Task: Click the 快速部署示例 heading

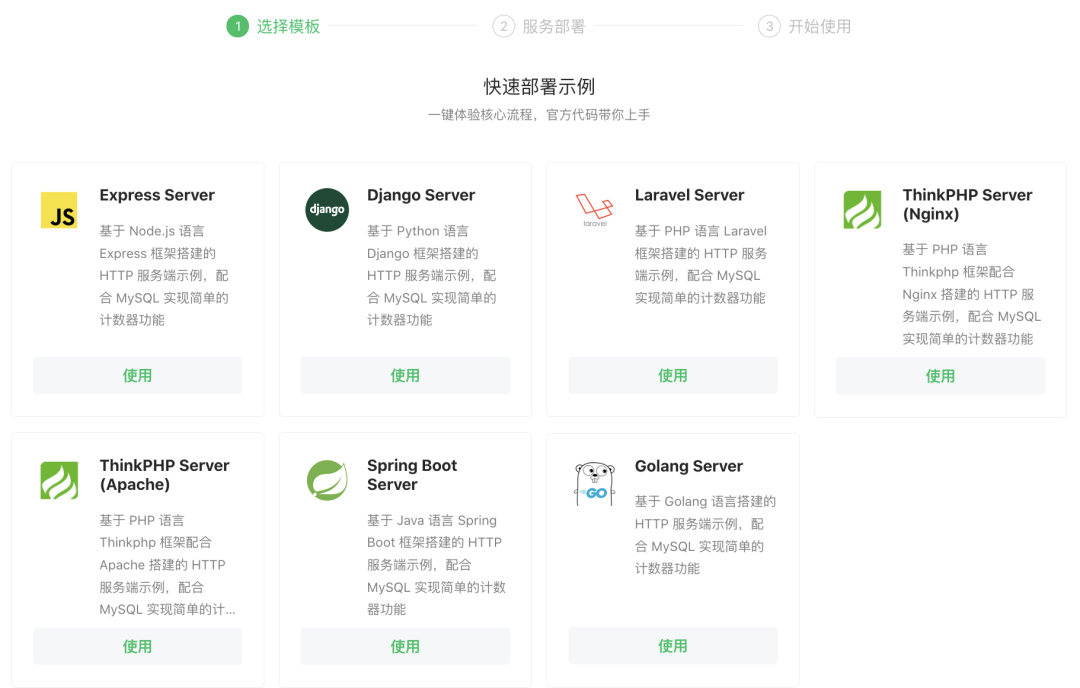Action: click(539, 87)
